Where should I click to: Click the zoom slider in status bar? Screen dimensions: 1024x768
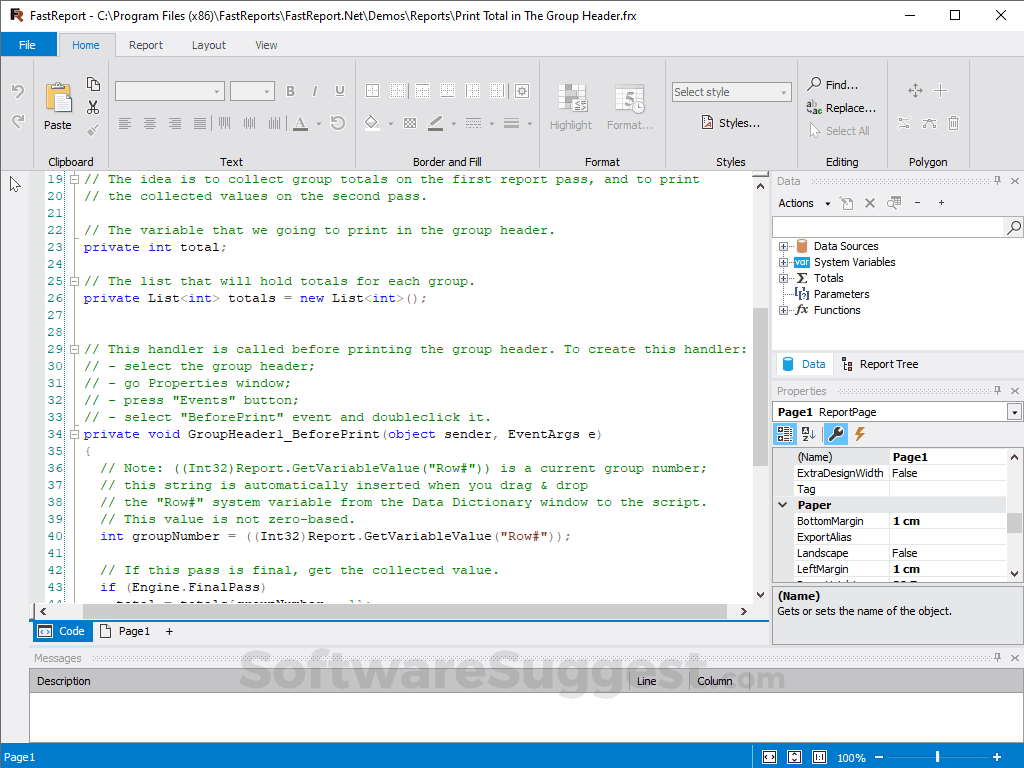pyautogui.click(x=937, y=757)
